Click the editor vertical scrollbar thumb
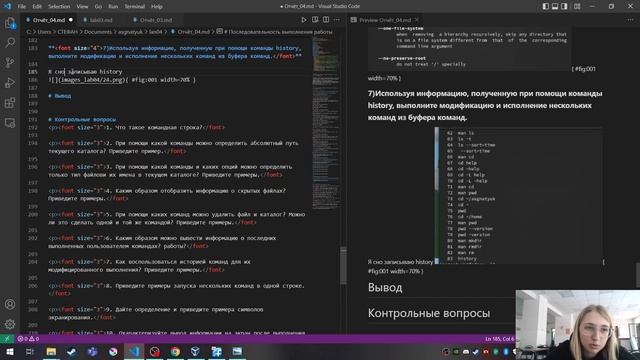Viewport: 640px width, 360px height. pyautogui.click(x=343, y=265)
